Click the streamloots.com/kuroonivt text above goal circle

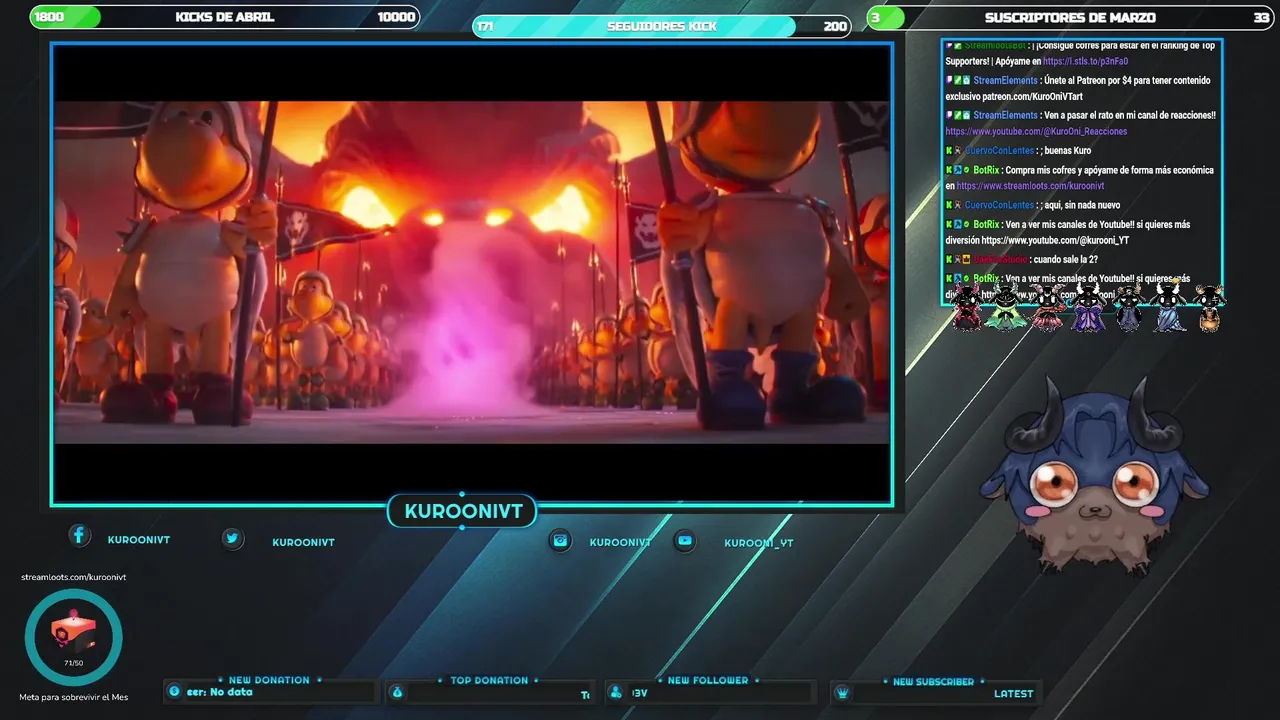pos(74,577)
